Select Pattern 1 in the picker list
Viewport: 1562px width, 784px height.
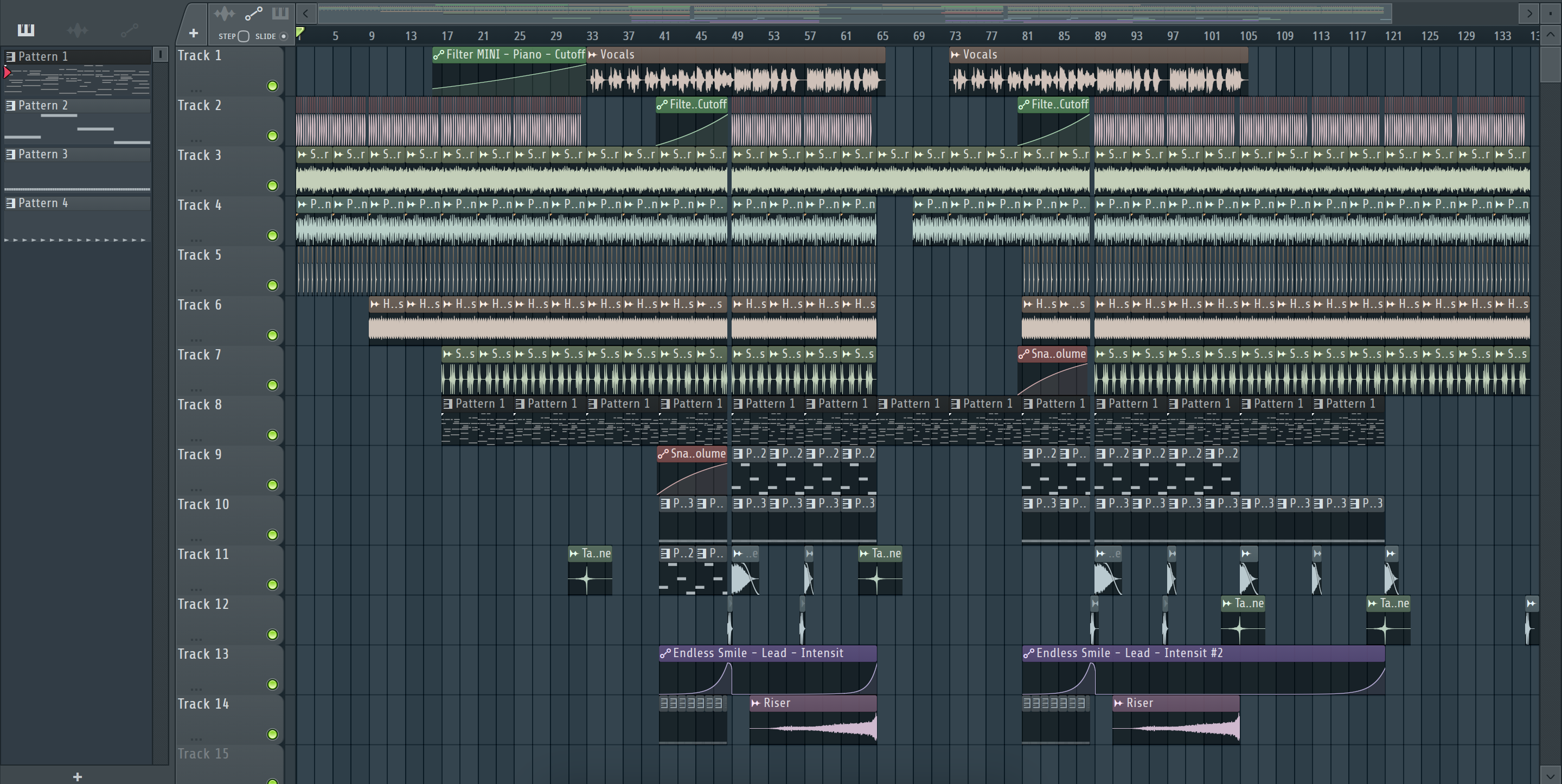tap(77, 56)
